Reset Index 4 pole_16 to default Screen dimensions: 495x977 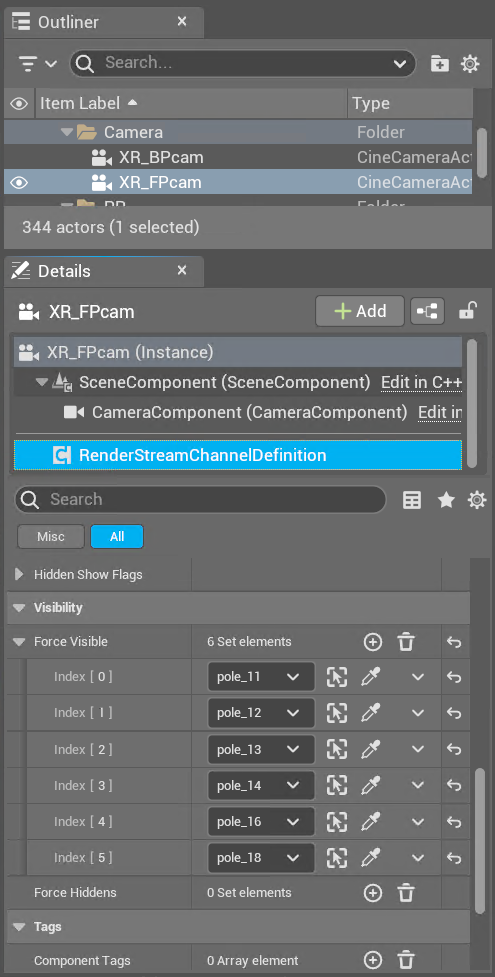pyautogui.click(x=454, y=822)
